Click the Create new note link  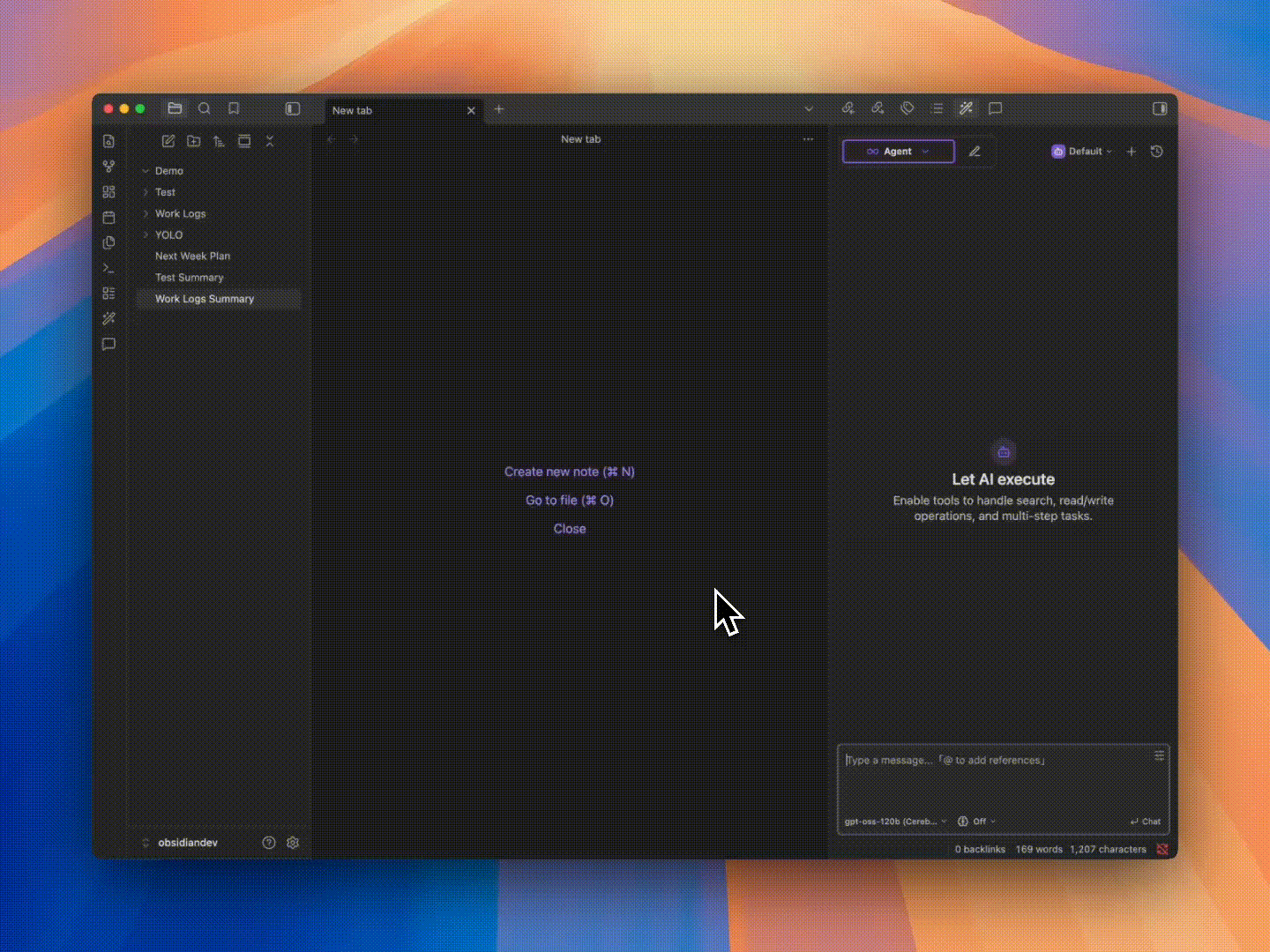569,472
